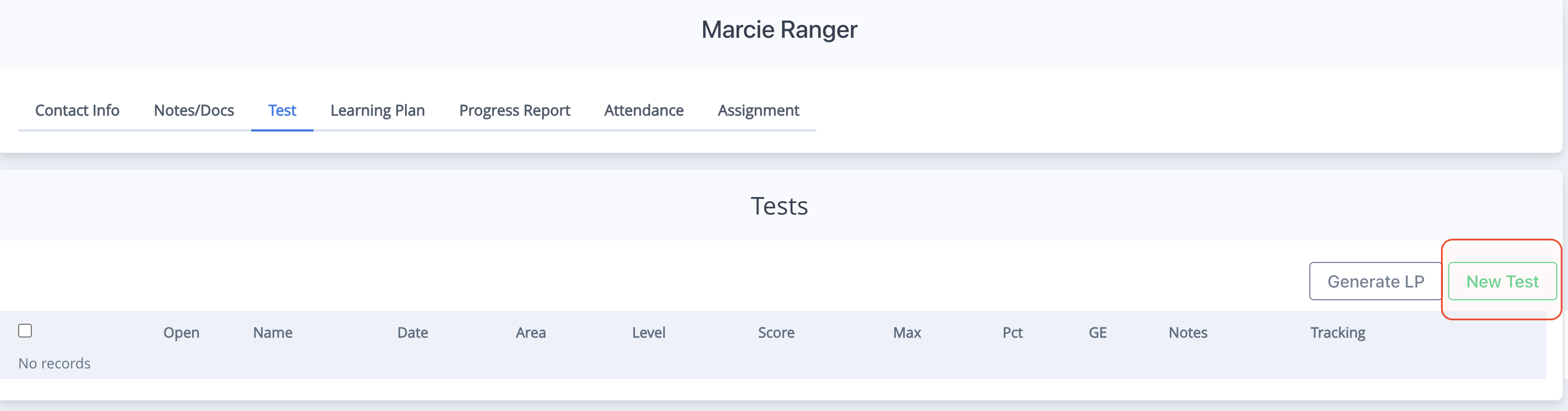Select the Test tab

(282, 110)
